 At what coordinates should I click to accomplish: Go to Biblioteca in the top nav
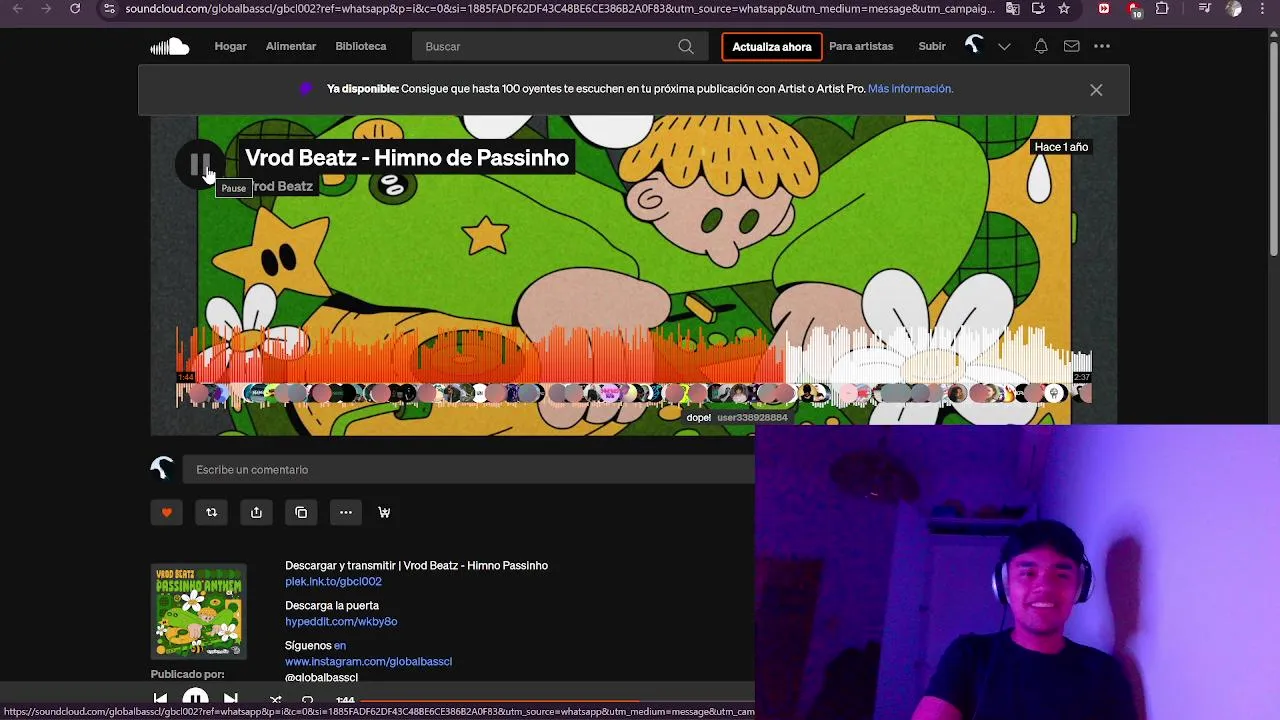(361, 46)
